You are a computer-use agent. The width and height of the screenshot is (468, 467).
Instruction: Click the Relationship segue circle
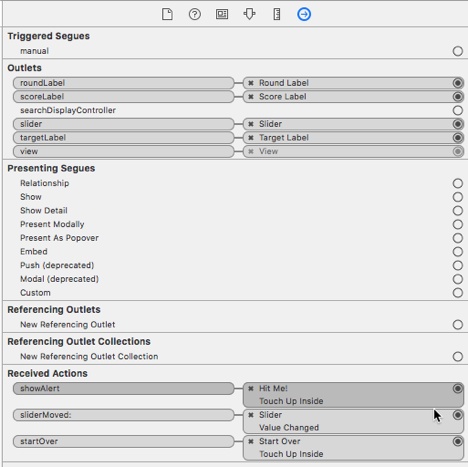[x=458, y=183]
